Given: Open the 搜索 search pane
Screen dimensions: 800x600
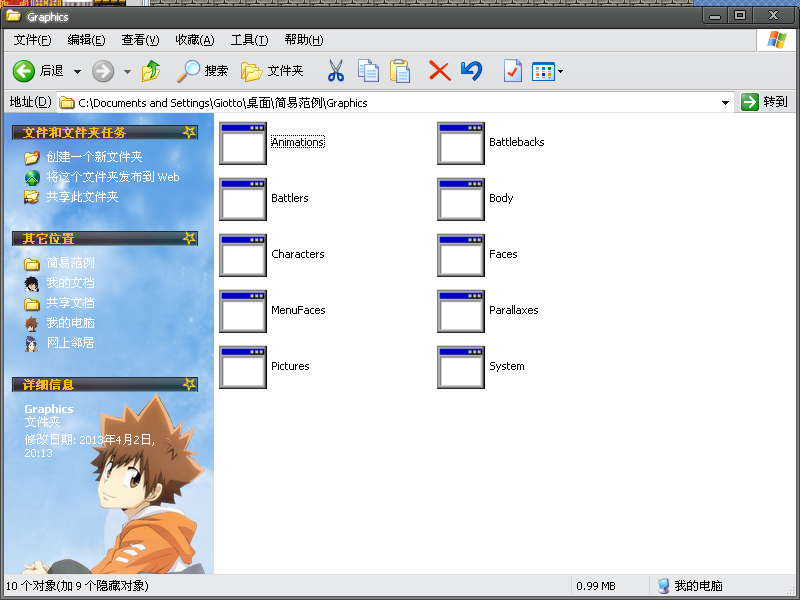Looking at the screenshot, I should [203, 71].
